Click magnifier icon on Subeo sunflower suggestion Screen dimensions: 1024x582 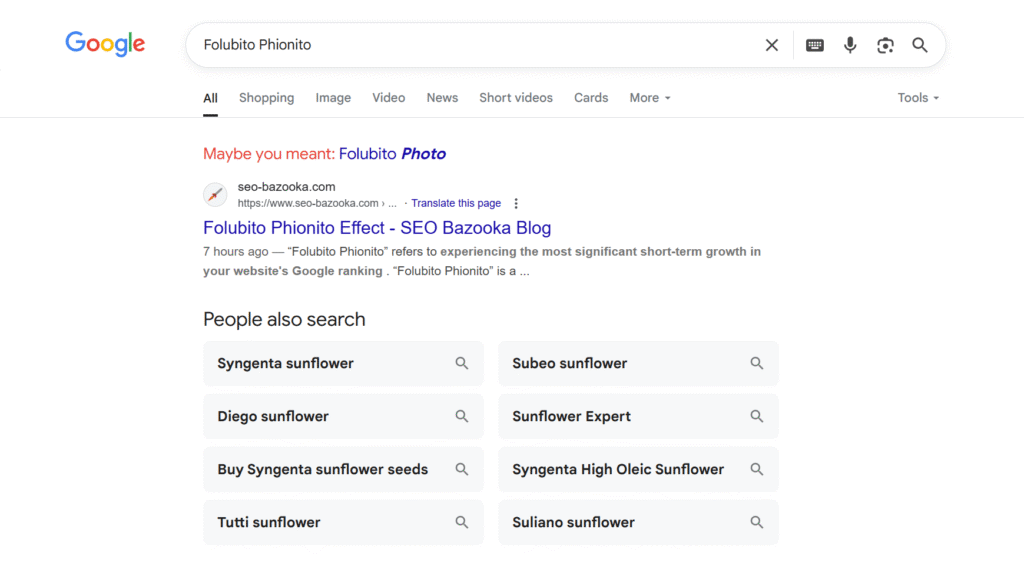click(756, 363)
